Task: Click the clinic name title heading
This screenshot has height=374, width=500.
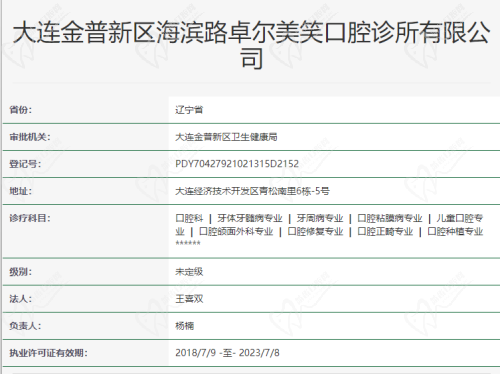Action: point(251,45)
